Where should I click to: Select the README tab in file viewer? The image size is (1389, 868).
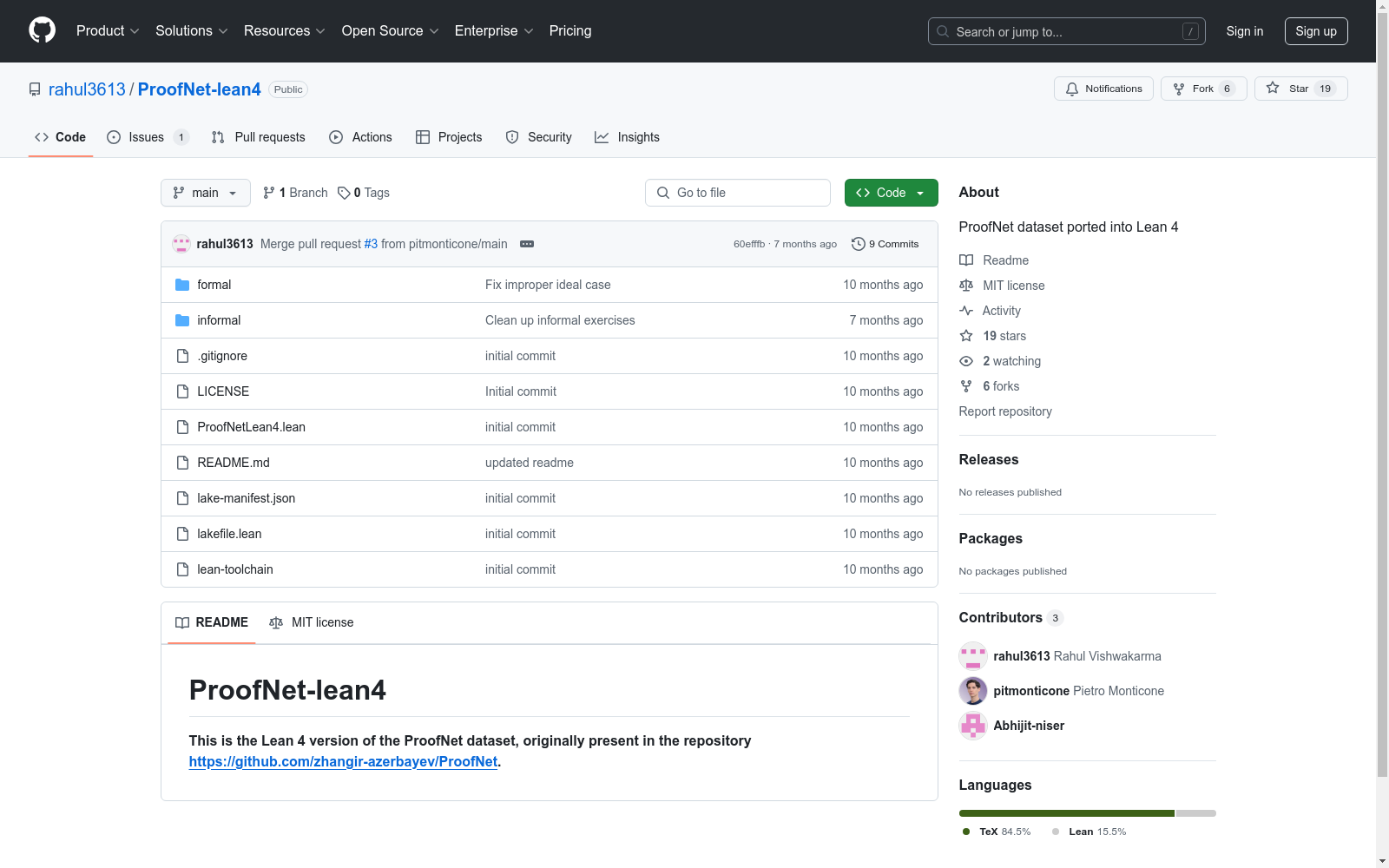click(212, 622)
